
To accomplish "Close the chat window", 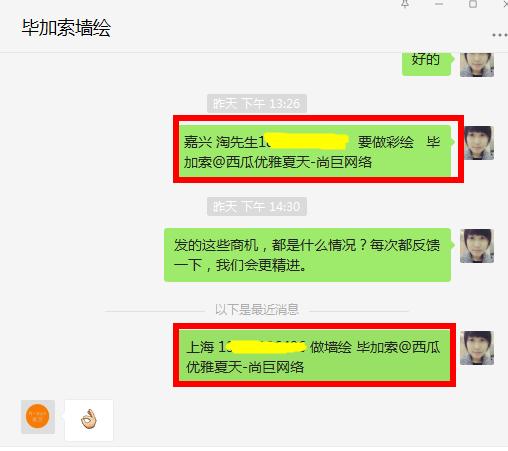I will (x=505, y=4).
